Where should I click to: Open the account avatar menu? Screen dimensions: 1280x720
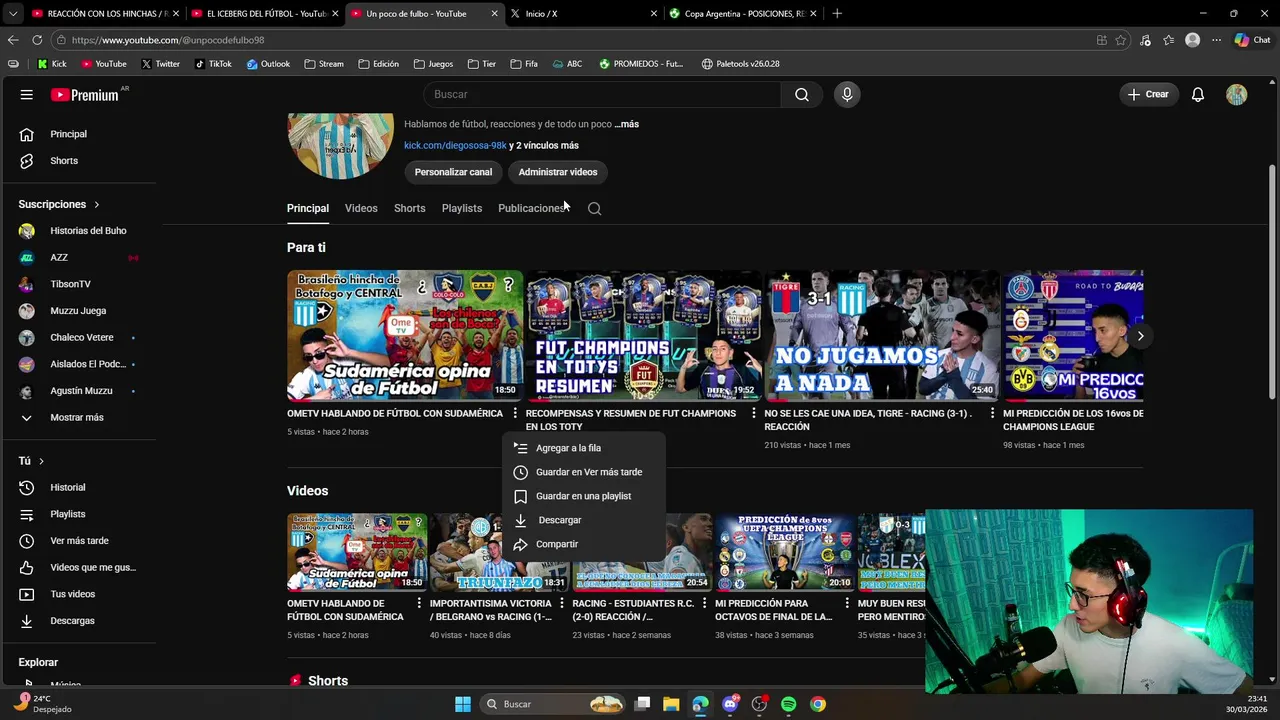point(1237,94)
